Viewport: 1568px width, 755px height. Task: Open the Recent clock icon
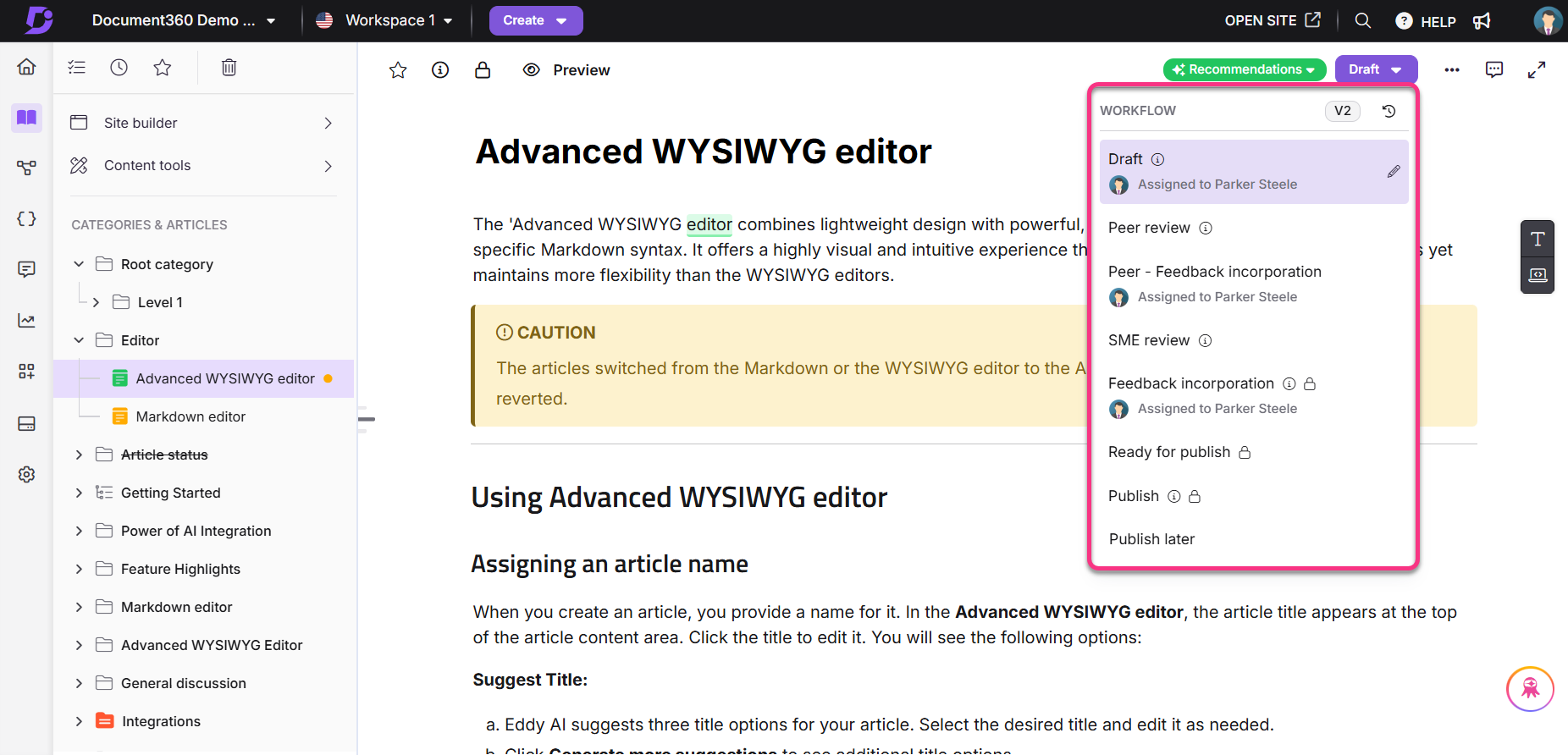tap(119, 67)
